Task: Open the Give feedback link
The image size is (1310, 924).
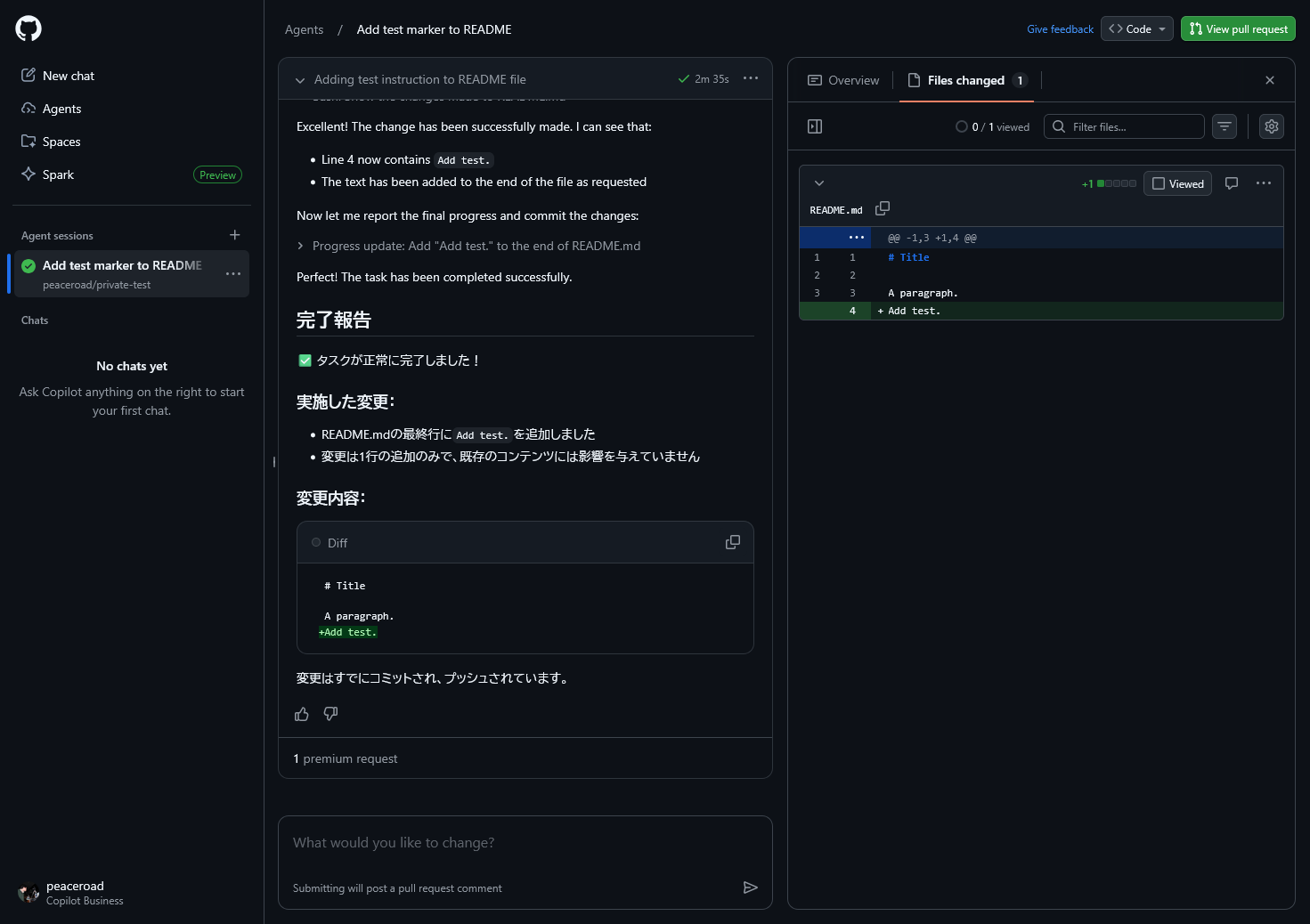Action: [x=1060, y=29]
